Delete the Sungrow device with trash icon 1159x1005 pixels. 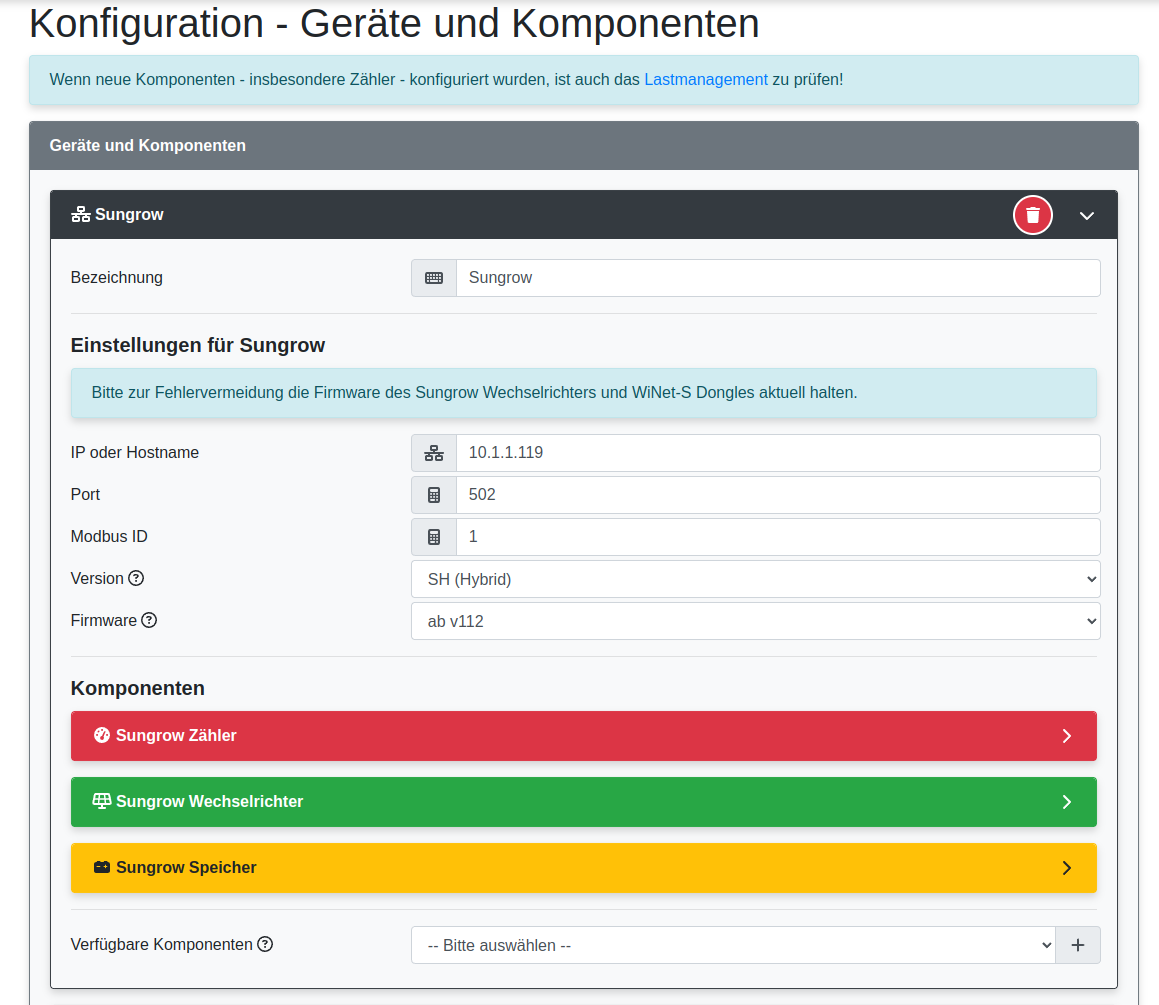pos(1032,215)
